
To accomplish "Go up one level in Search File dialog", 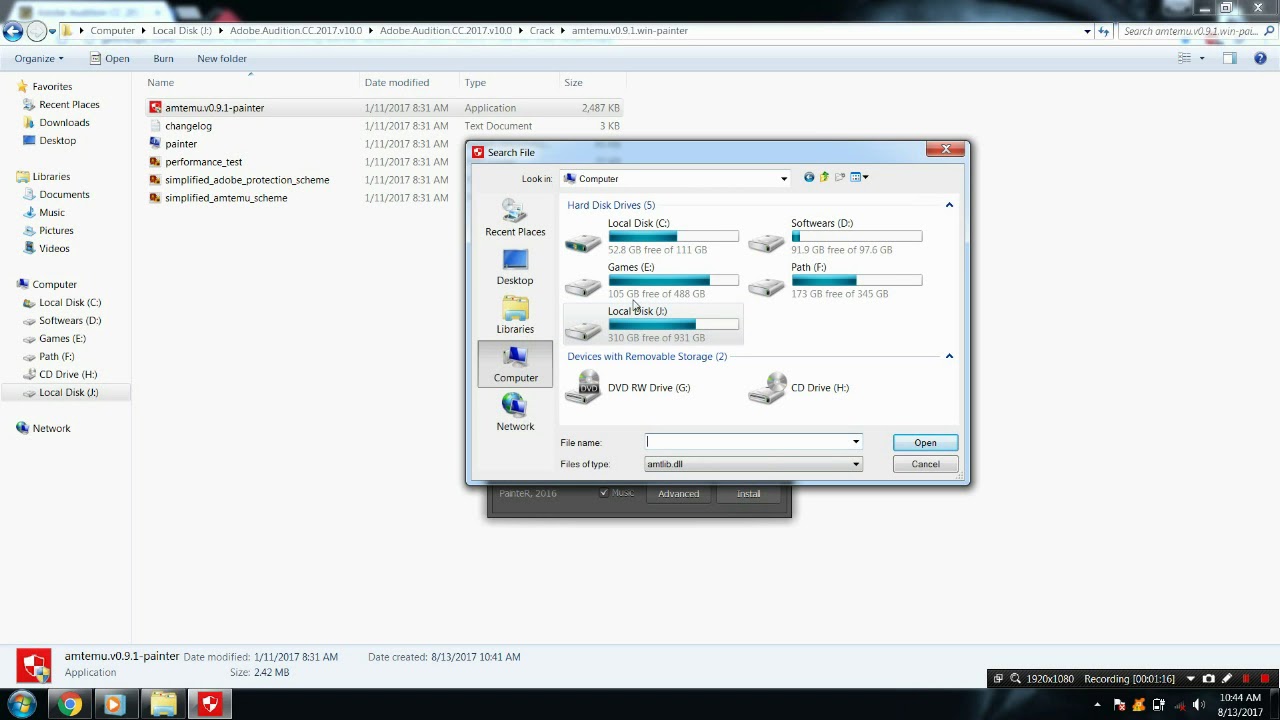I will click(x=824, y=178).
